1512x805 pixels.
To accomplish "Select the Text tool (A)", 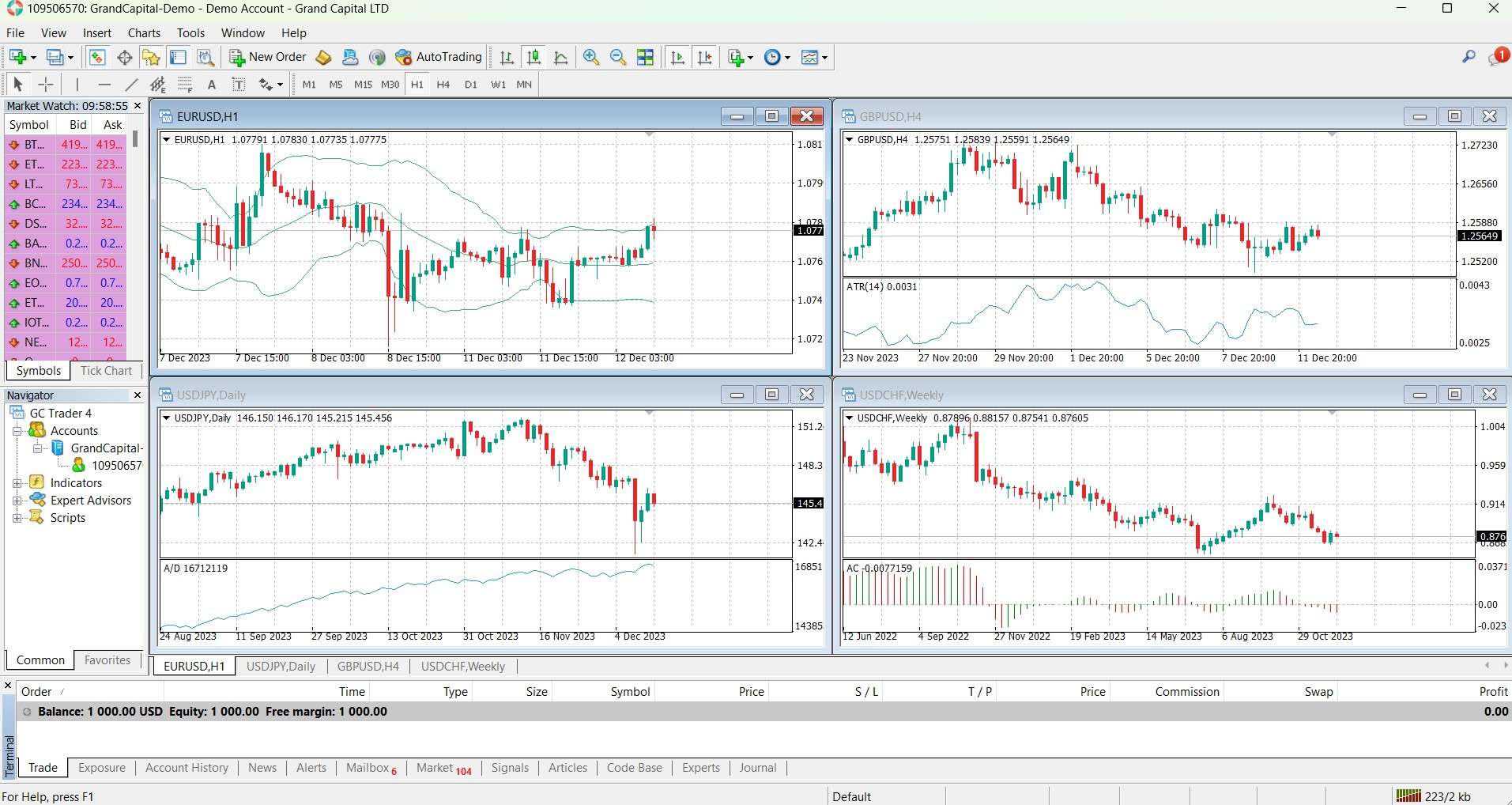I will 211,85.
